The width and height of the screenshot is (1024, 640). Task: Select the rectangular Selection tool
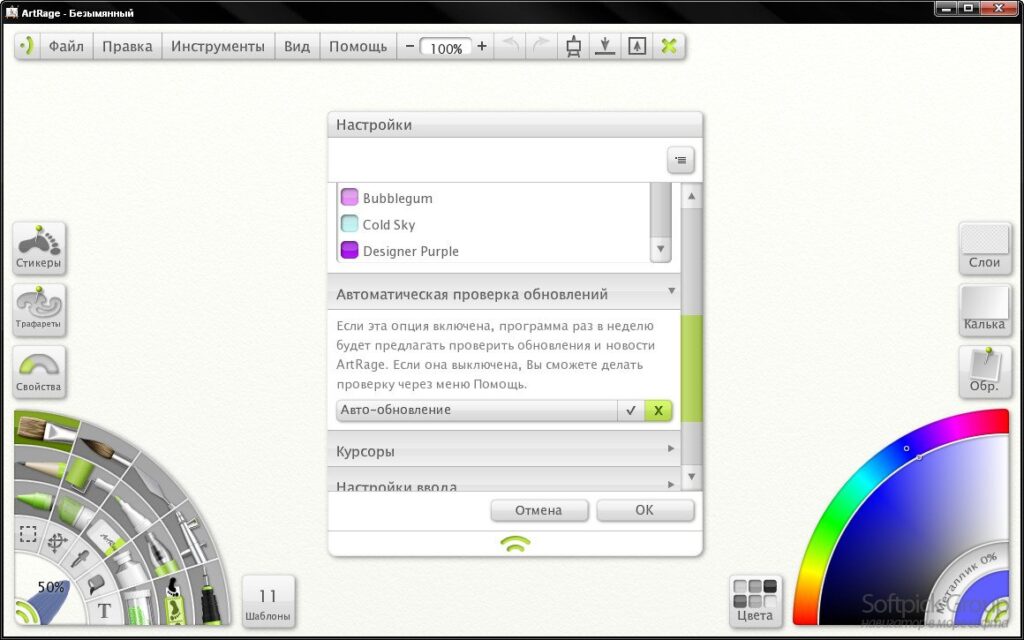tap(27, 534)
